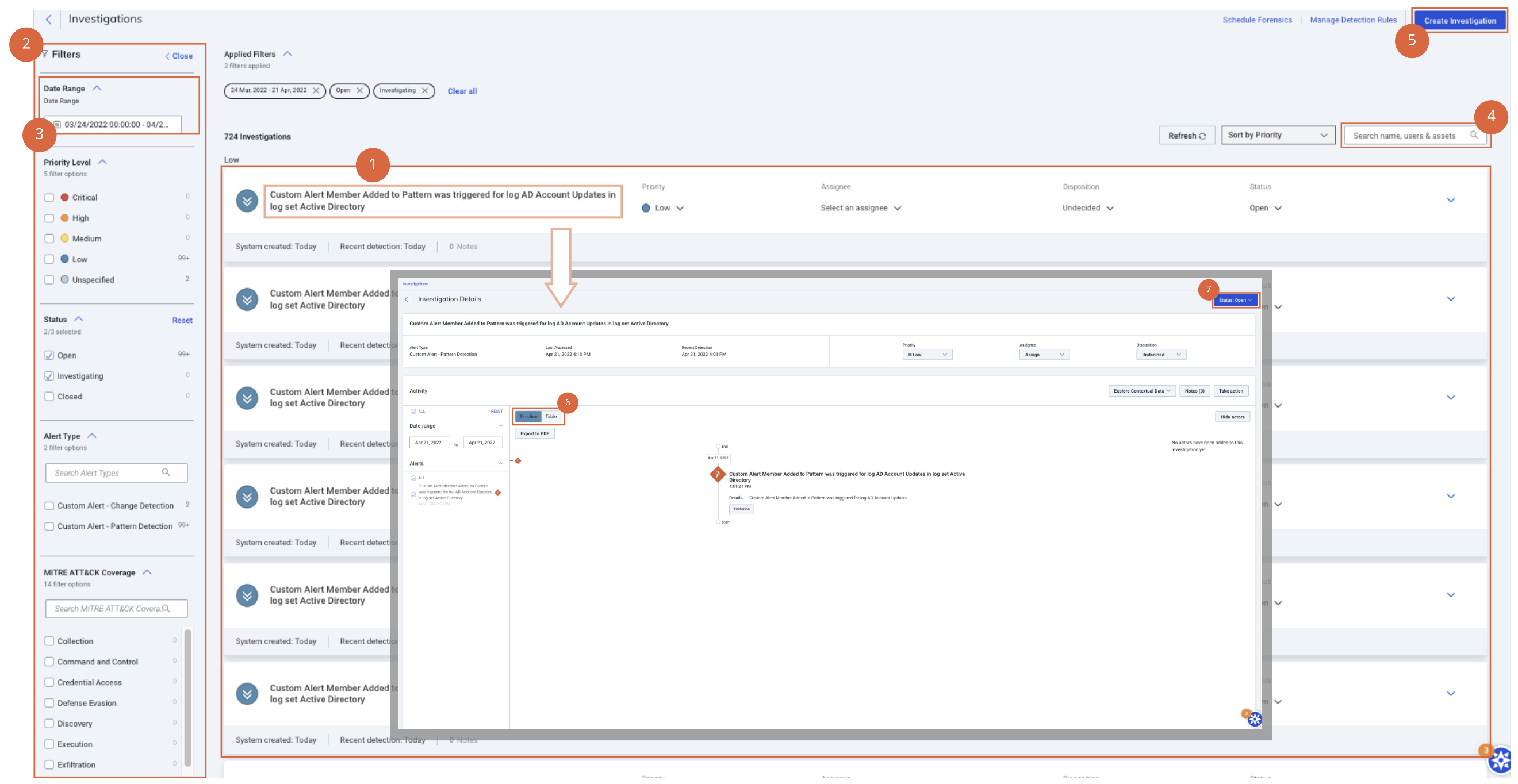
Task: Click the Create Investigation button
Action: pos(1459,21)
